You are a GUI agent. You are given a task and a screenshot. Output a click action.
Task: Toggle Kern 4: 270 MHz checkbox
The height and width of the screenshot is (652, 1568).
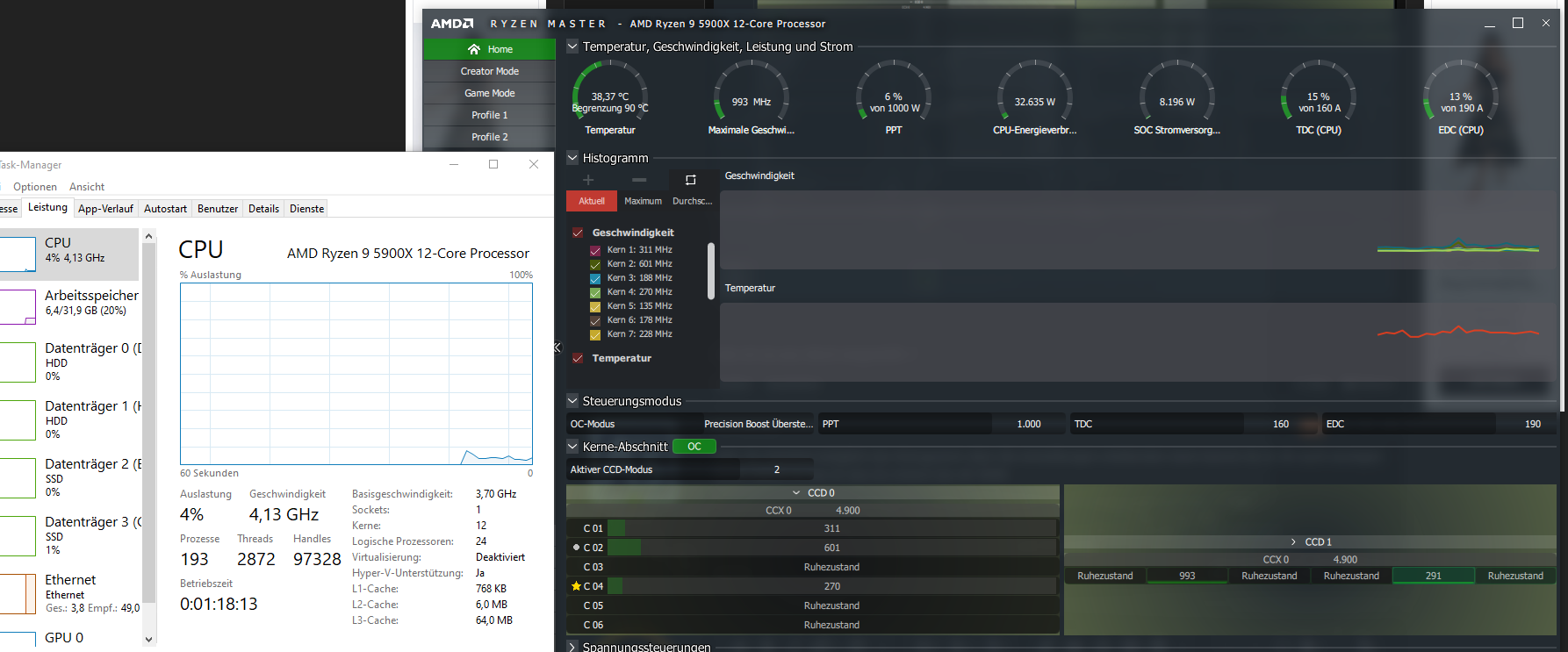pyautogui.click(x=595, y=292)
